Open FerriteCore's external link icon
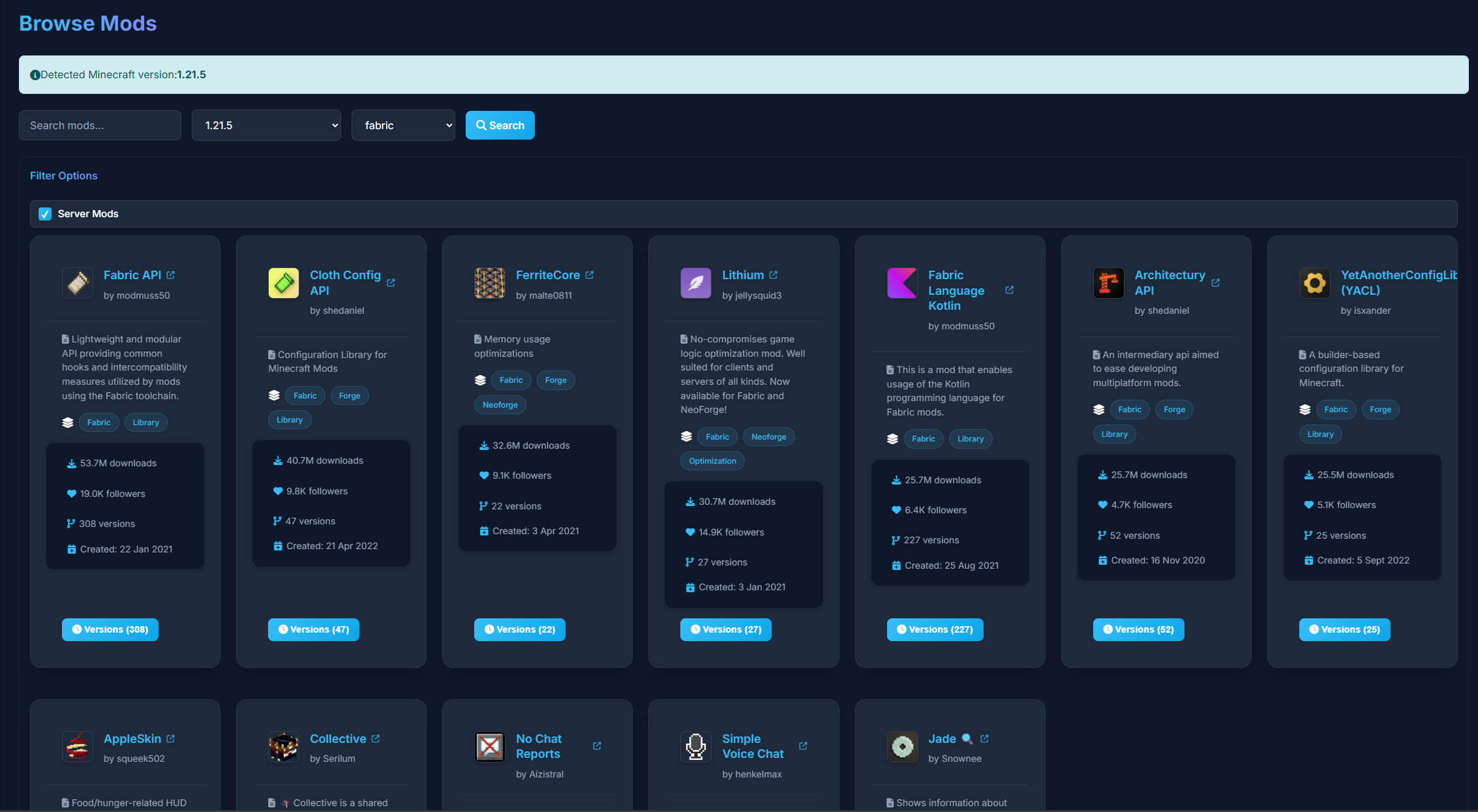The height and width of the screenshot is (812, 1478). (x=590, y=275)
